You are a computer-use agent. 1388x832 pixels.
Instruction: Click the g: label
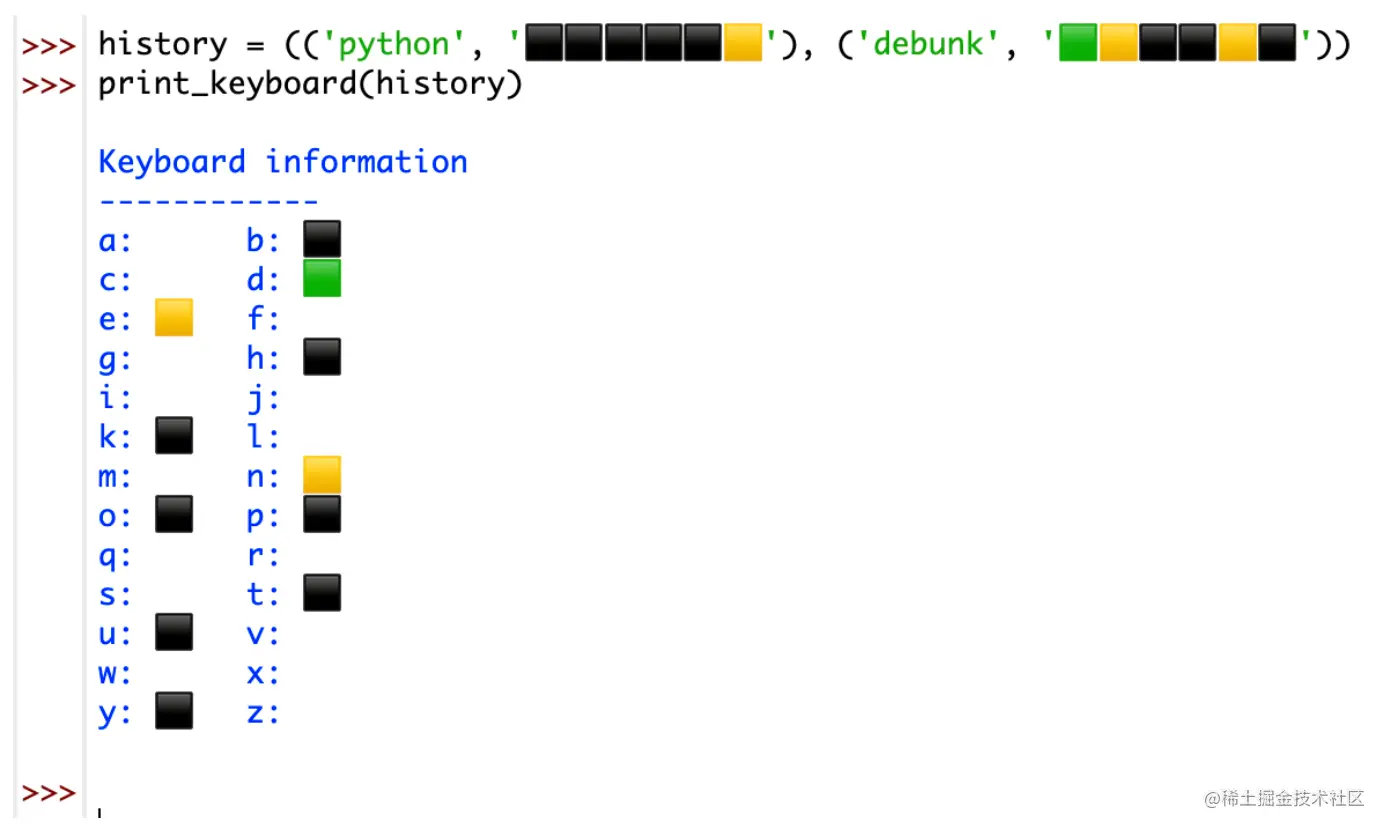[115, 359]
